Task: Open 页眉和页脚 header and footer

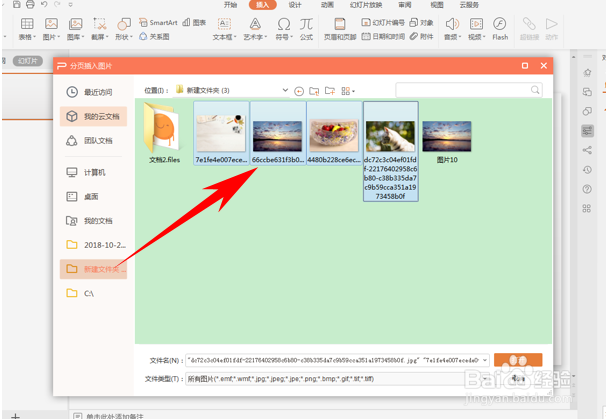Action: coord(340,29)
